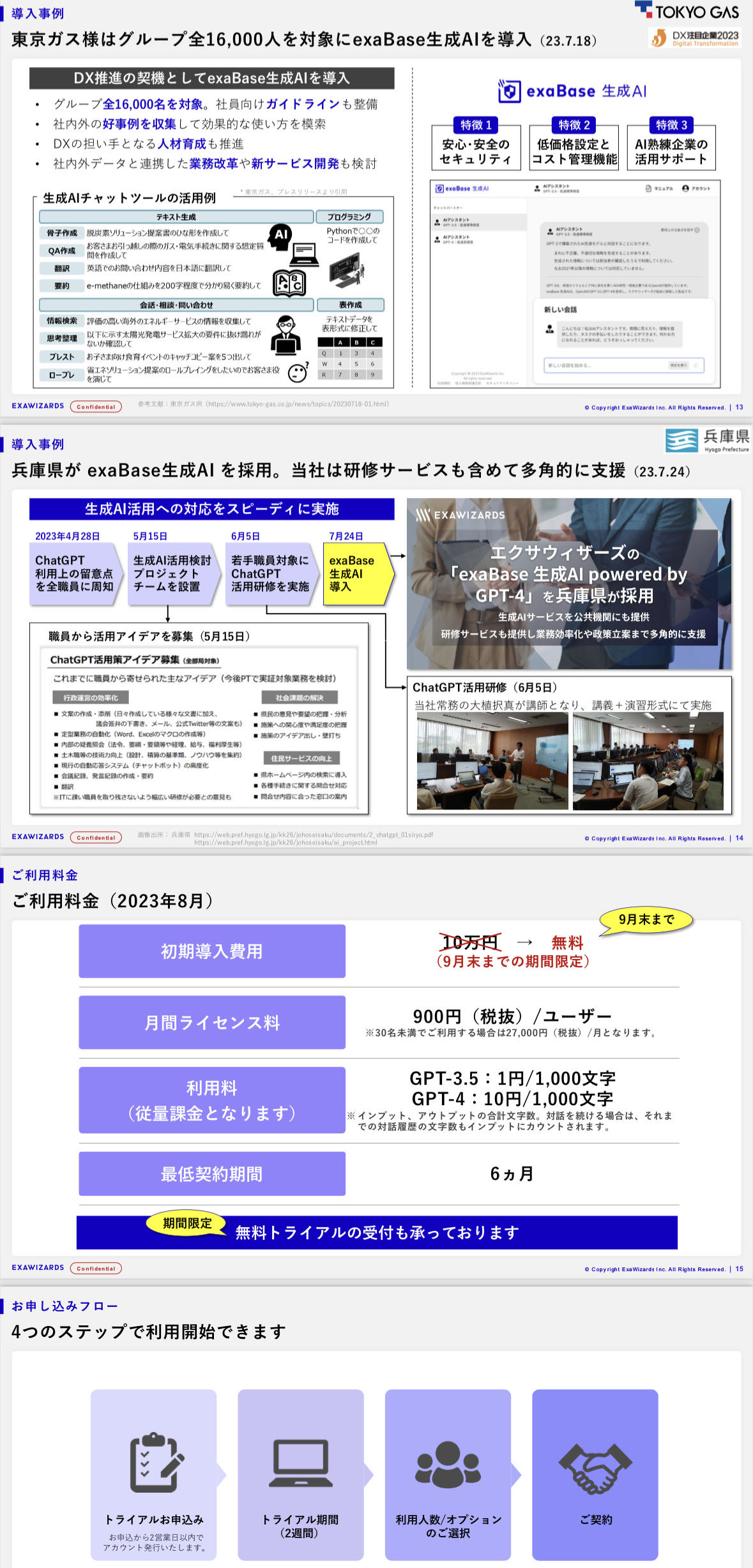Viewport: 753px width, 1568px height.
Task: Click the 生成AI活用検討プロジェクトチームを設置 step
Action: tap(173, 574)
